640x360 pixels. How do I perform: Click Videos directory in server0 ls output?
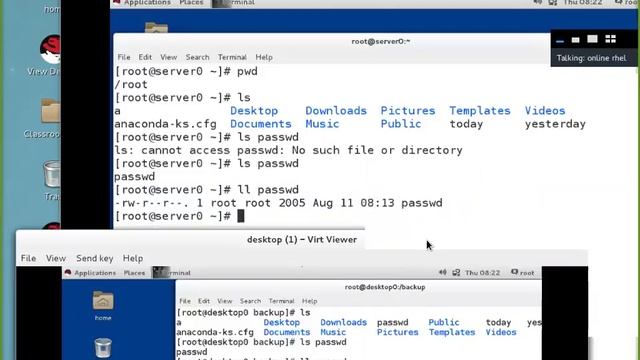click(545, 111)
